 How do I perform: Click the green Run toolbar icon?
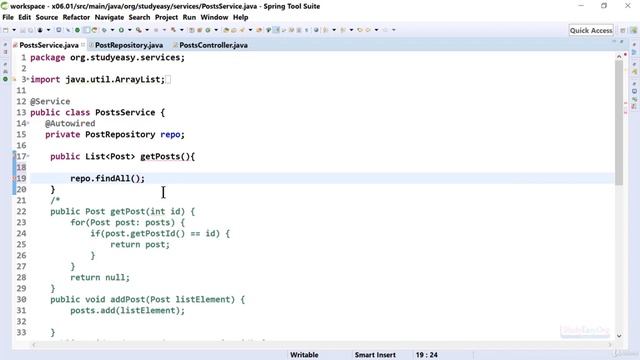(121, 30)
